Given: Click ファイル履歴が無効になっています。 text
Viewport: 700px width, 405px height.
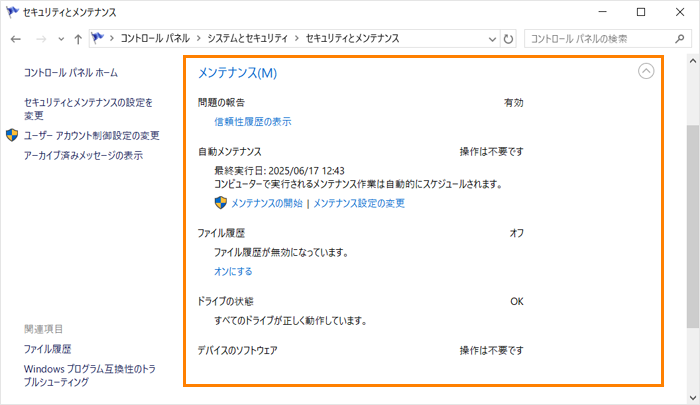Looking at the screenshot, I should pyautogui.click(x=281, y=253).
